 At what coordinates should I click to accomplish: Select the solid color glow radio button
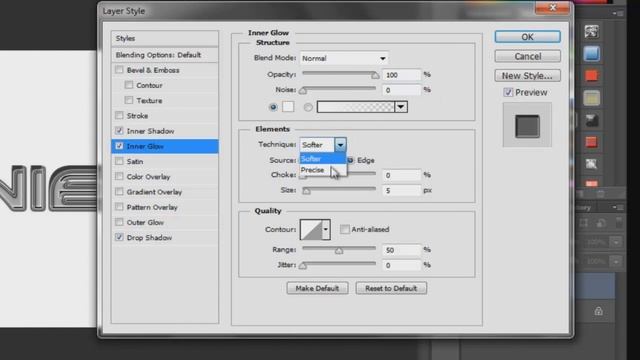tap(273, 107)
